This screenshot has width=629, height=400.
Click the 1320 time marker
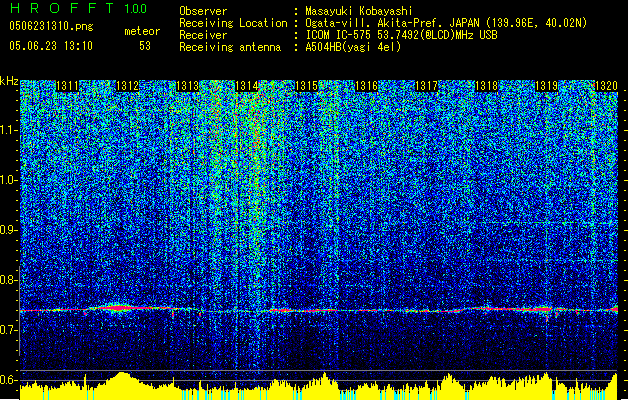(x=606, y=86)
